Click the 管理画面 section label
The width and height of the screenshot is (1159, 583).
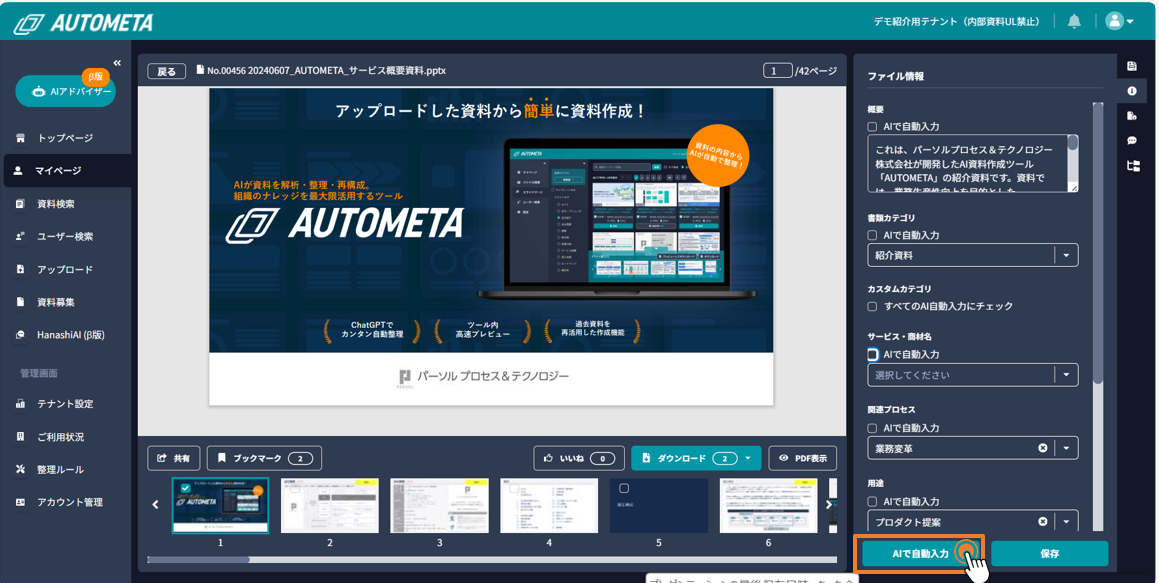coord(38,373)
